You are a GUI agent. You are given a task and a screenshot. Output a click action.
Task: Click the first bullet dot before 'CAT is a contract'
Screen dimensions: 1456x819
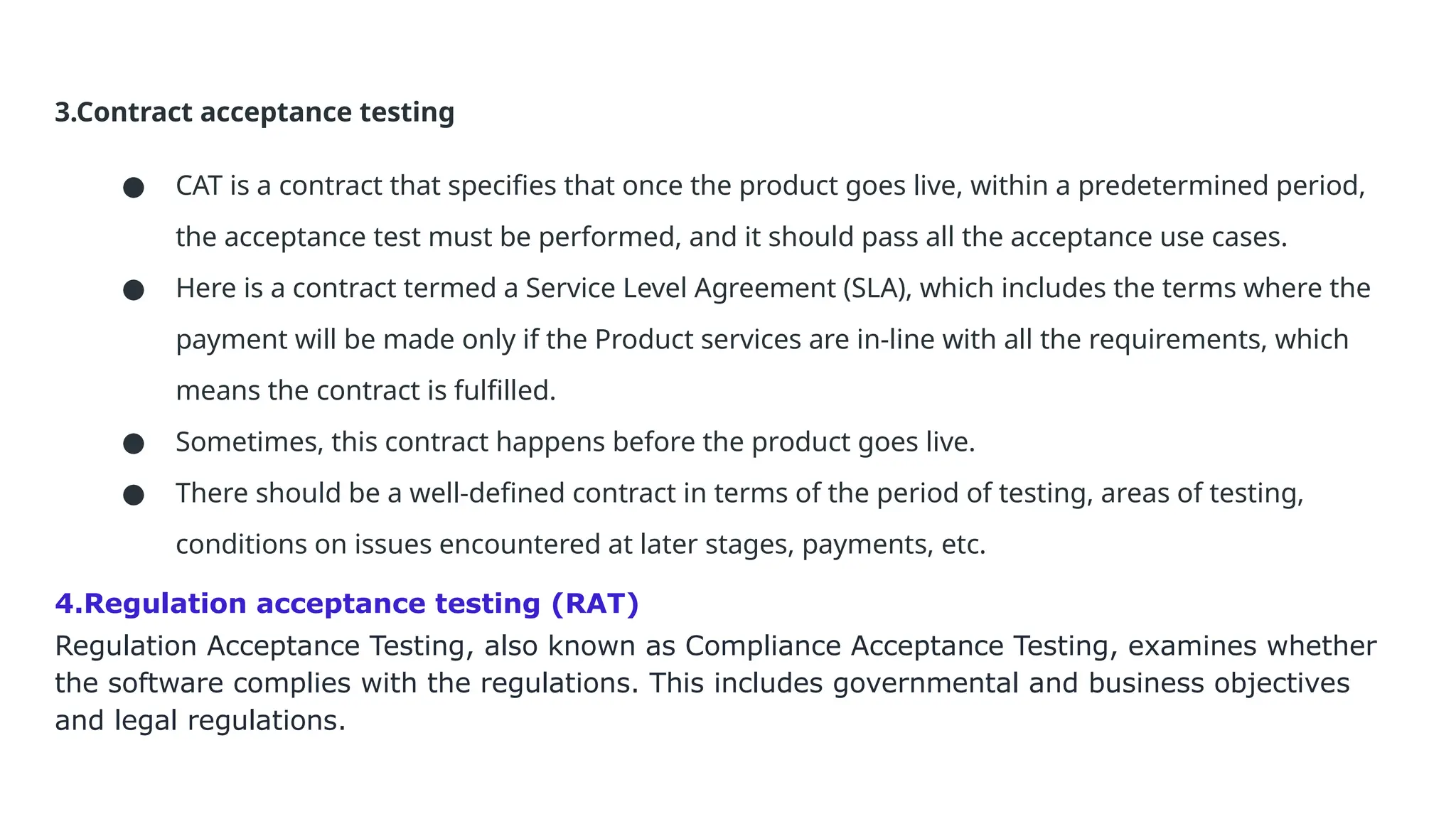point(134,188)
